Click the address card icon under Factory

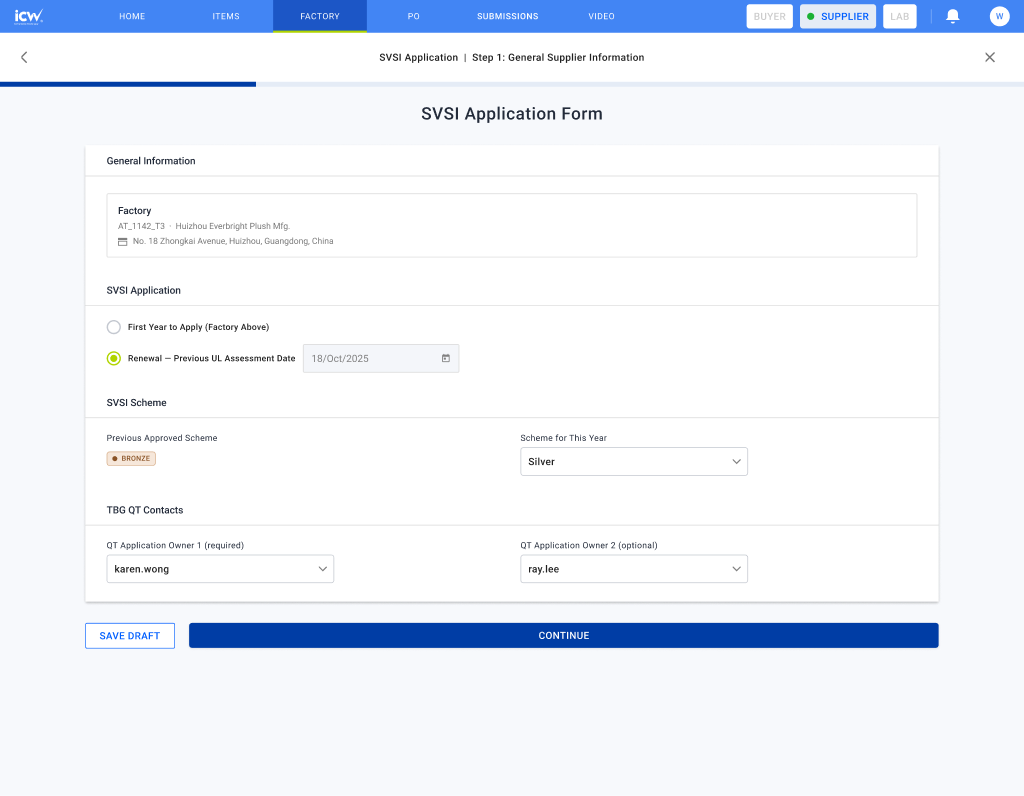click(122, 242)
